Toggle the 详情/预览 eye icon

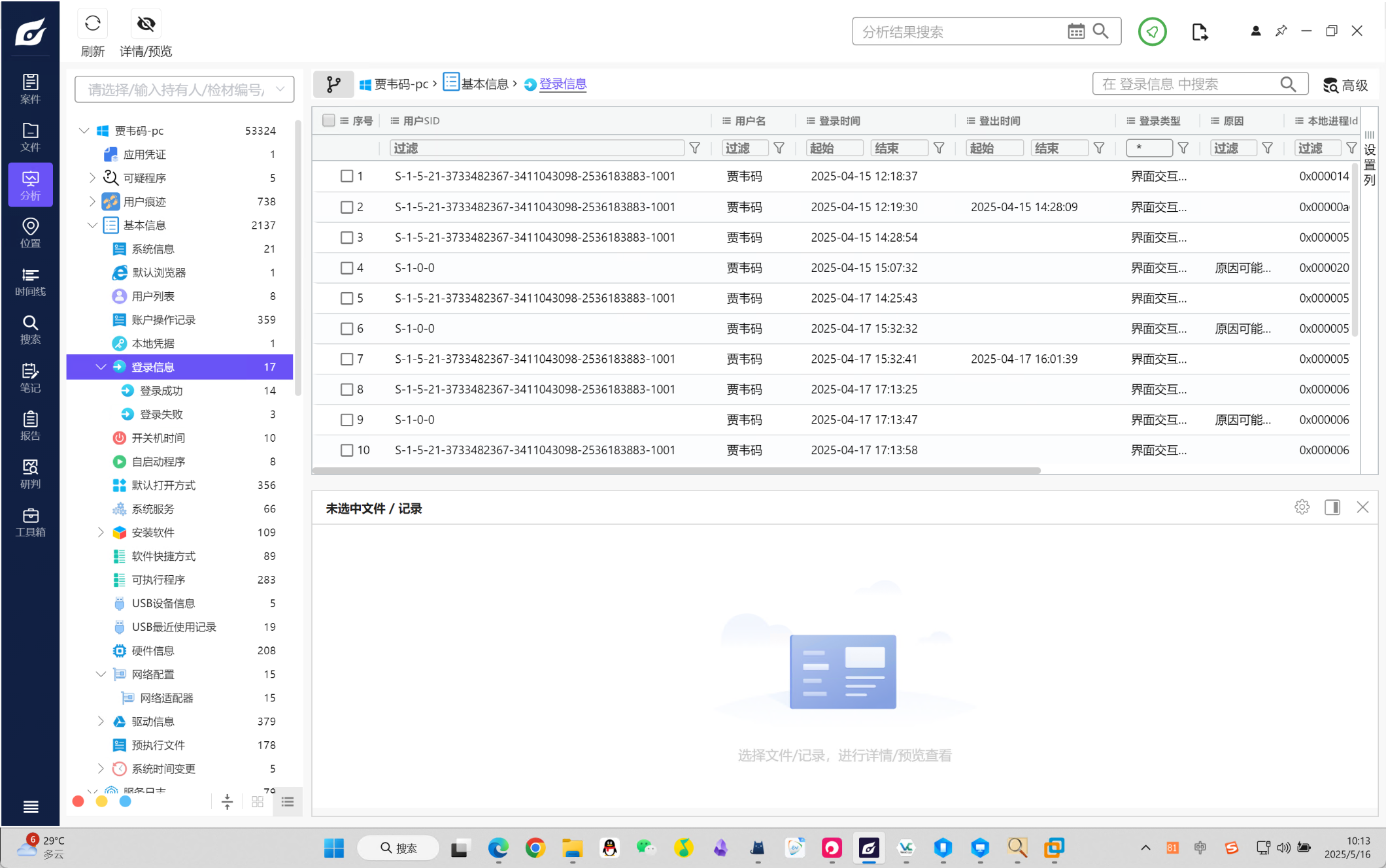click(145, 24)
